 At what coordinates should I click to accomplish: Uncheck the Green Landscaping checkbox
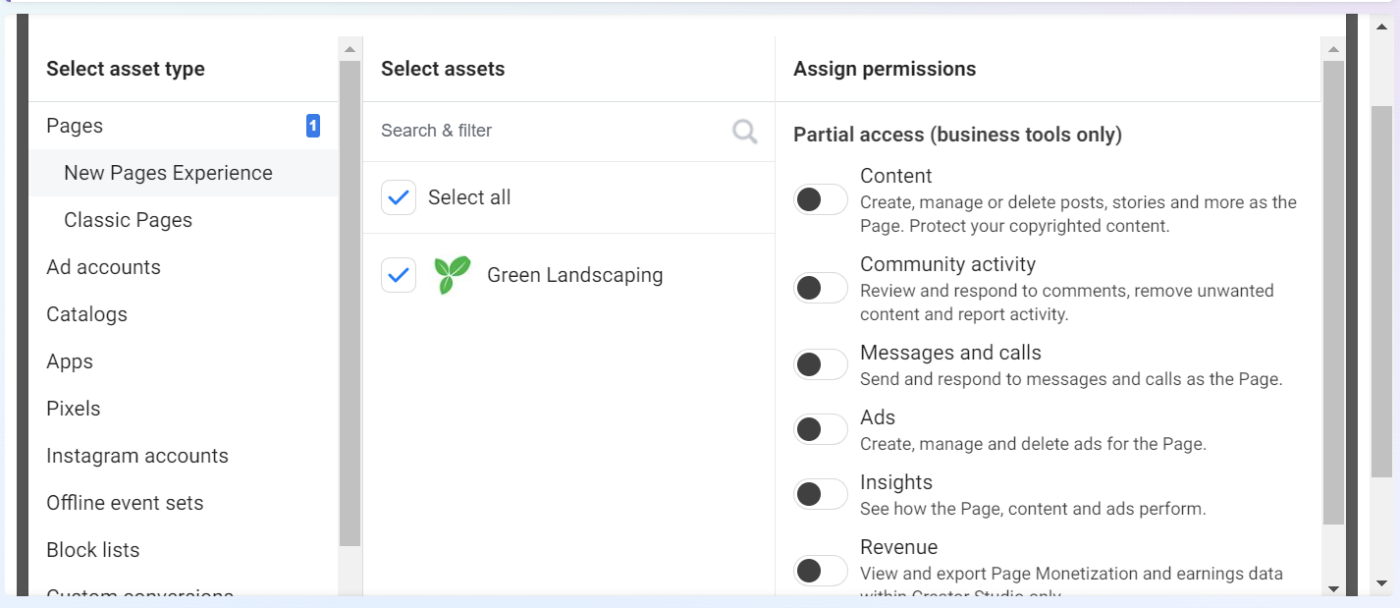398,275
